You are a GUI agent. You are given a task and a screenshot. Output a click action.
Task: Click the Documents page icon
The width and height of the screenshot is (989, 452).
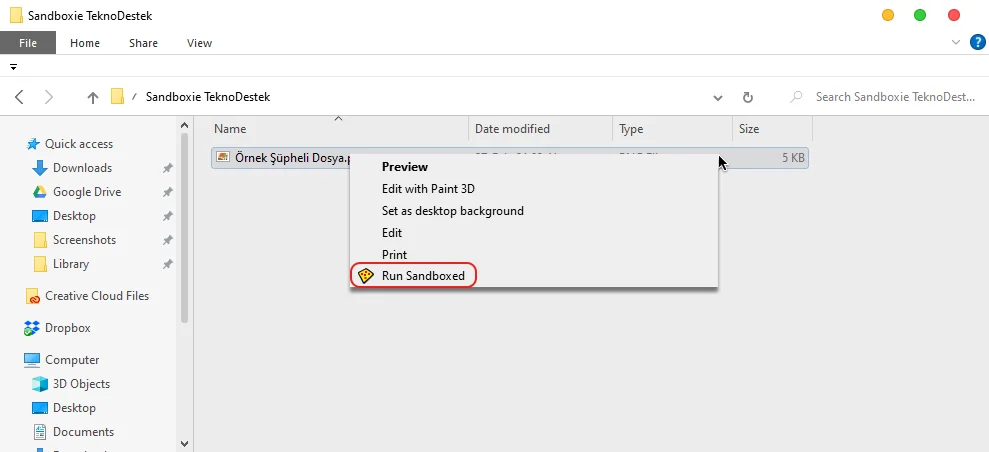[40, 432]
